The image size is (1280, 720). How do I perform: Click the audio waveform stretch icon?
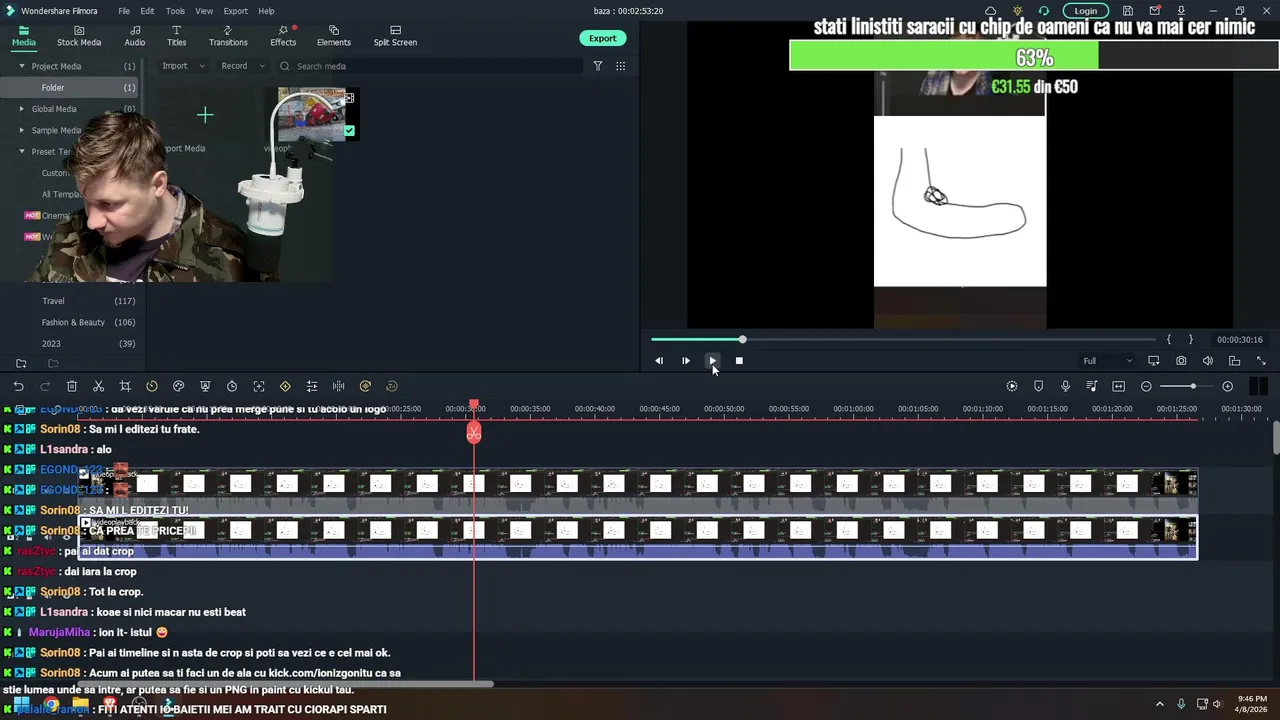point(338,386)
